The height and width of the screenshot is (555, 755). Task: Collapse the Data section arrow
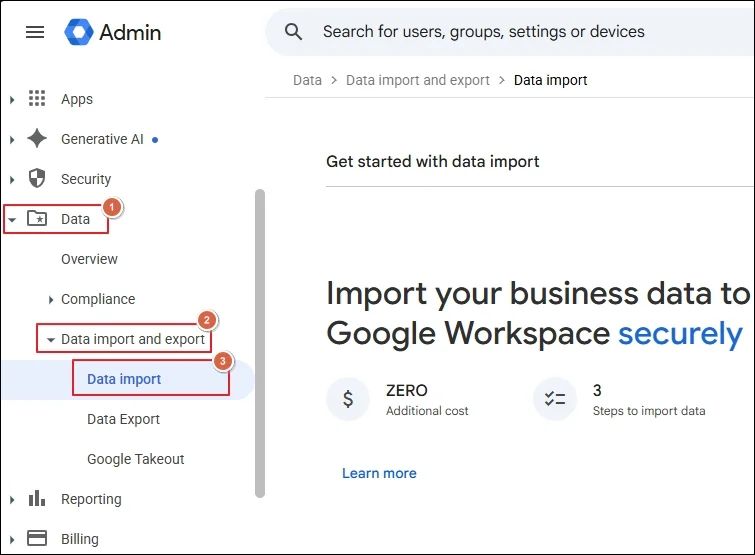[x=12, y=220]
